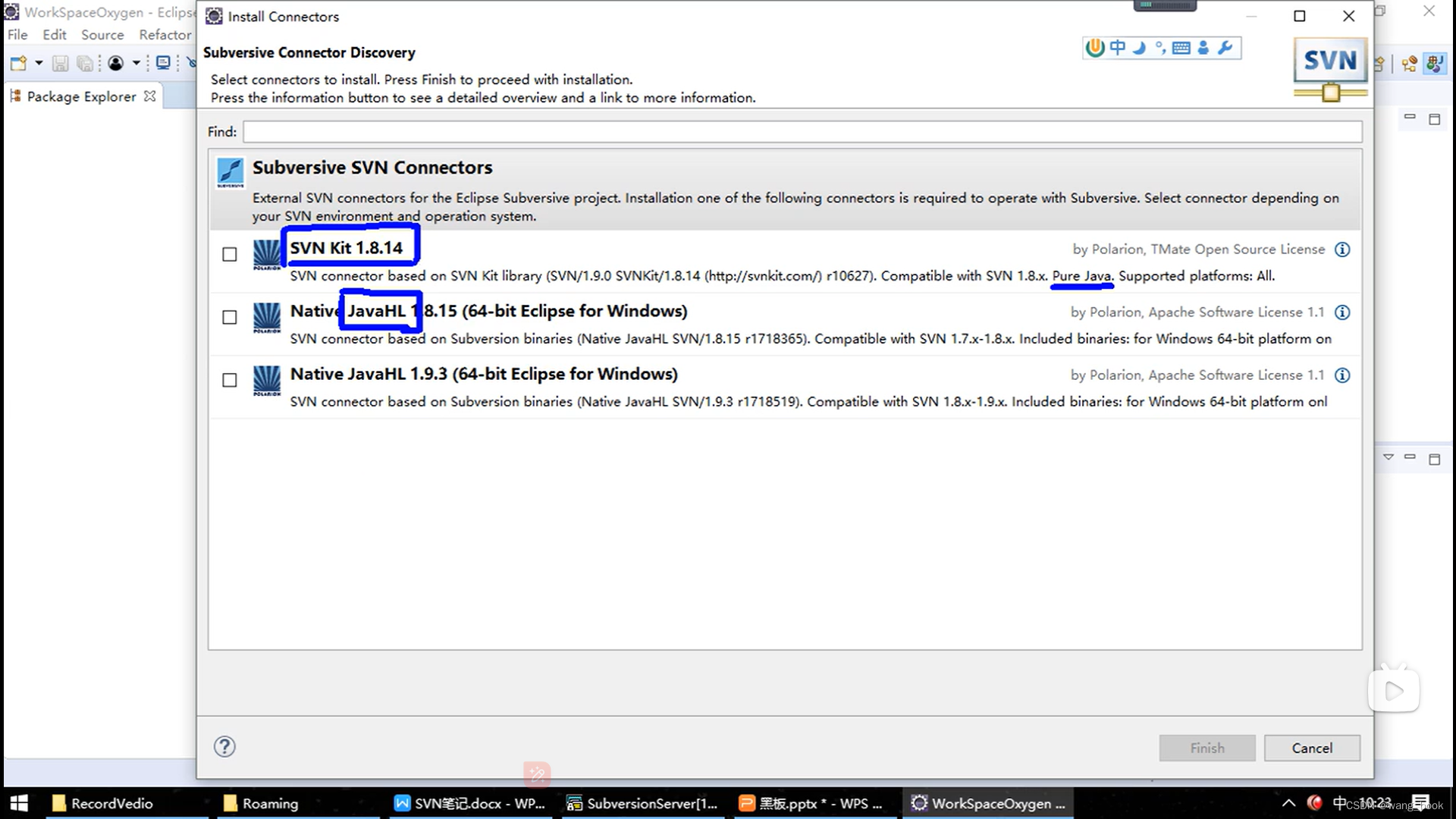Click the Polarion icon beside JavaHL 1.9.3
The width and height of the screenshot is (1456, 819).
pyautogui.click(x=266, y=381)
